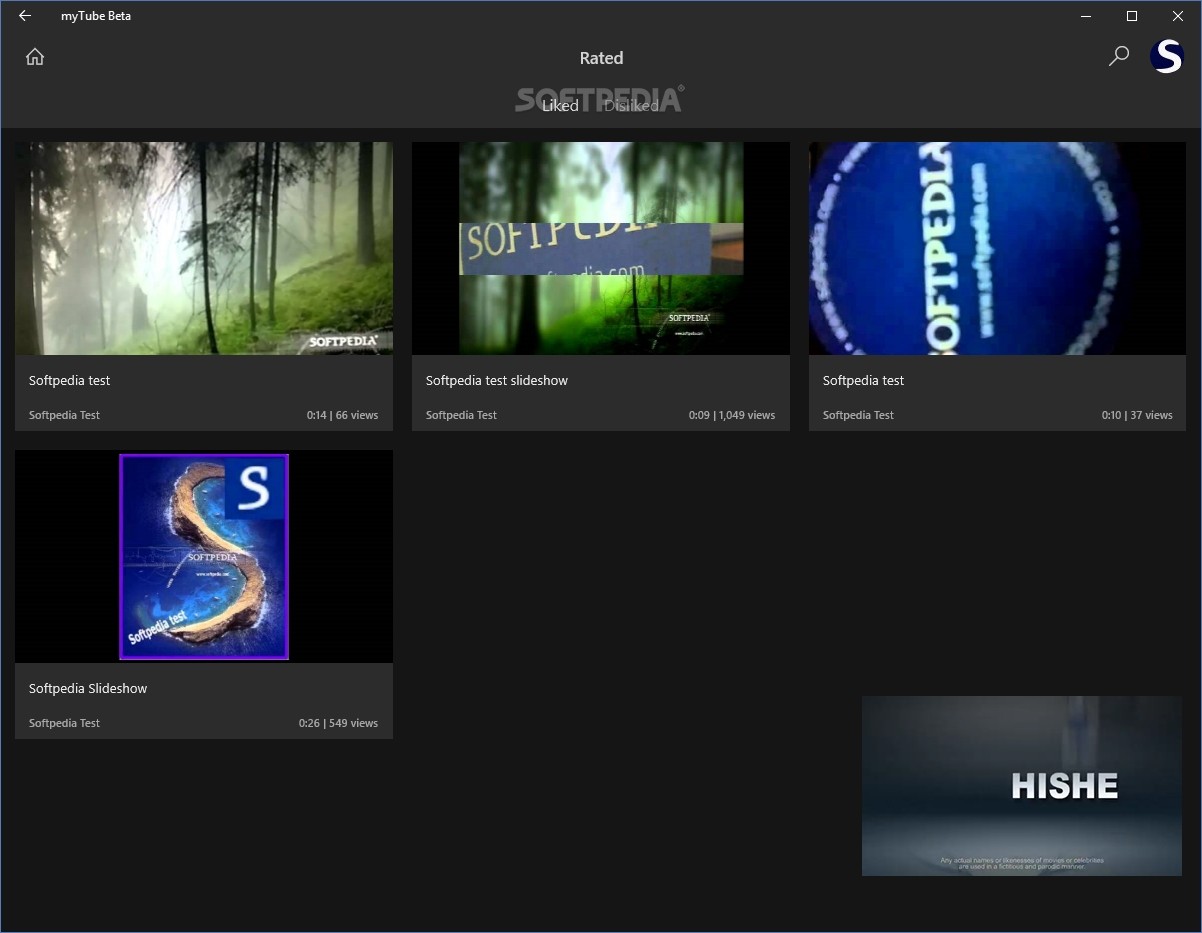
Task: Click the Softpedia Test channel under the slideshow
Action: [64, 722]
